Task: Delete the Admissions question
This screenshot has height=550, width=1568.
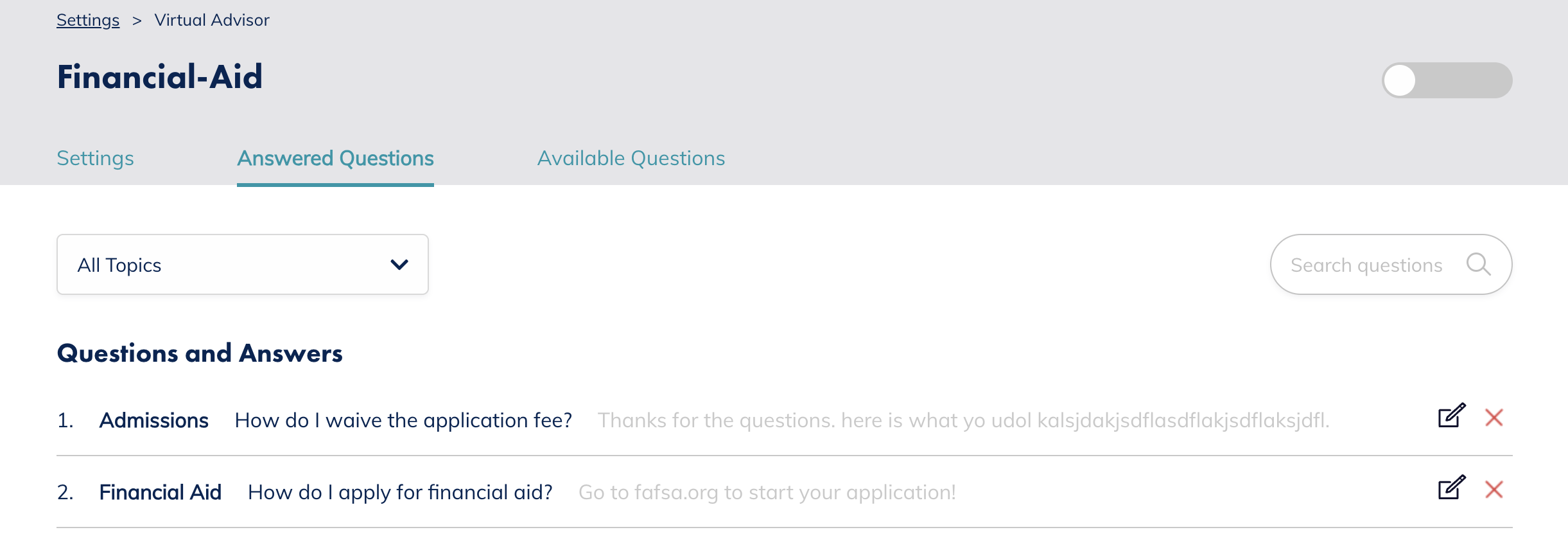Action: point(1494,418)
